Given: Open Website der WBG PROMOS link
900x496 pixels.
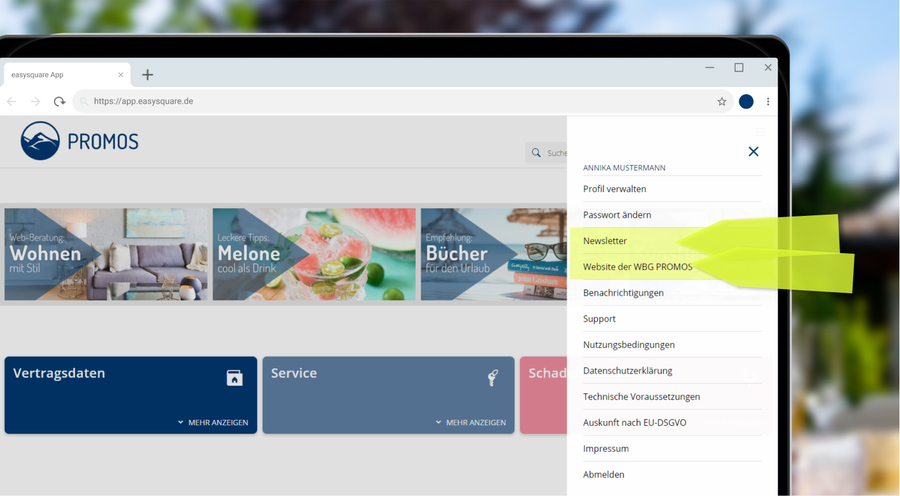Looking at the screenshot, I should coord(637,267).
